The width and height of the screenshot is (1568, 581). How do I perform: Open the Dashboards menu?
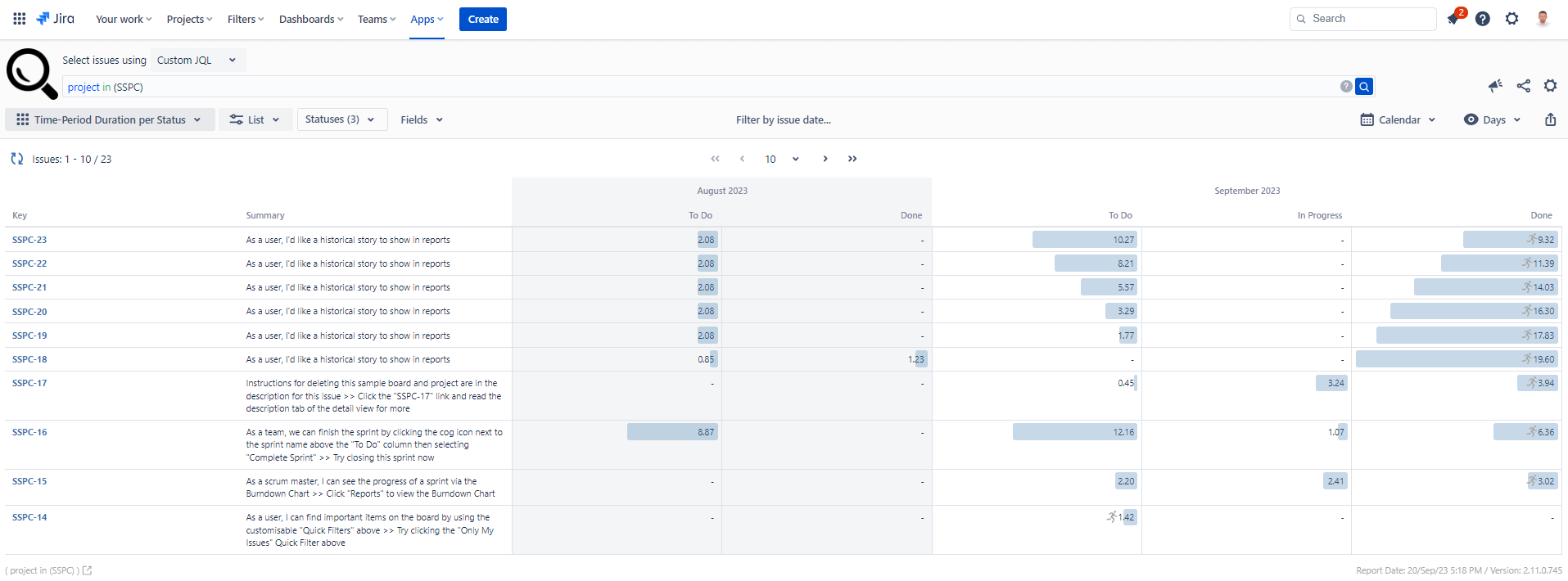[310, 19]
